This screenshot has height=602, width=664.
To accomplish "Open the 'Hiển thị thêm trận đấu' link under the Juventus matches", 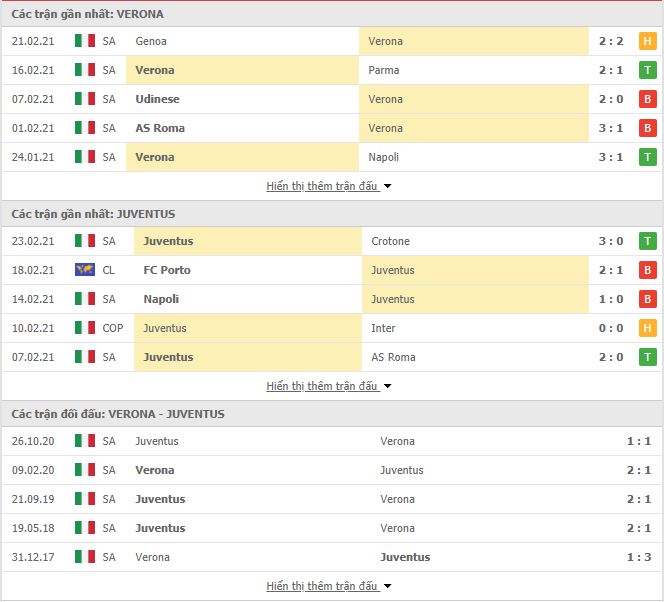I will tap(321, 386).
